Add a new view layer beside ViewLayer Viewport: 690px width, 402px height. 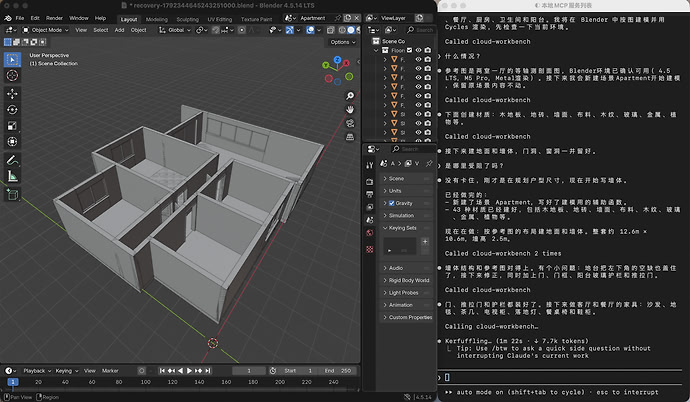(419, 18)
